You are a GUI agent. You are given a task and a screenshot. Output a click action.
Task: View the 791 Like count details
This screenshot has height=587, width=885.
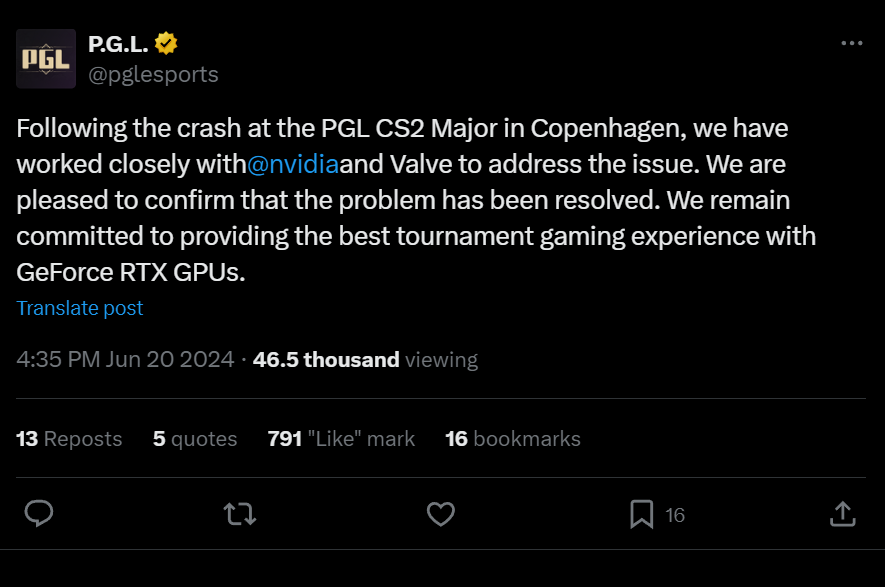[341, 438]
